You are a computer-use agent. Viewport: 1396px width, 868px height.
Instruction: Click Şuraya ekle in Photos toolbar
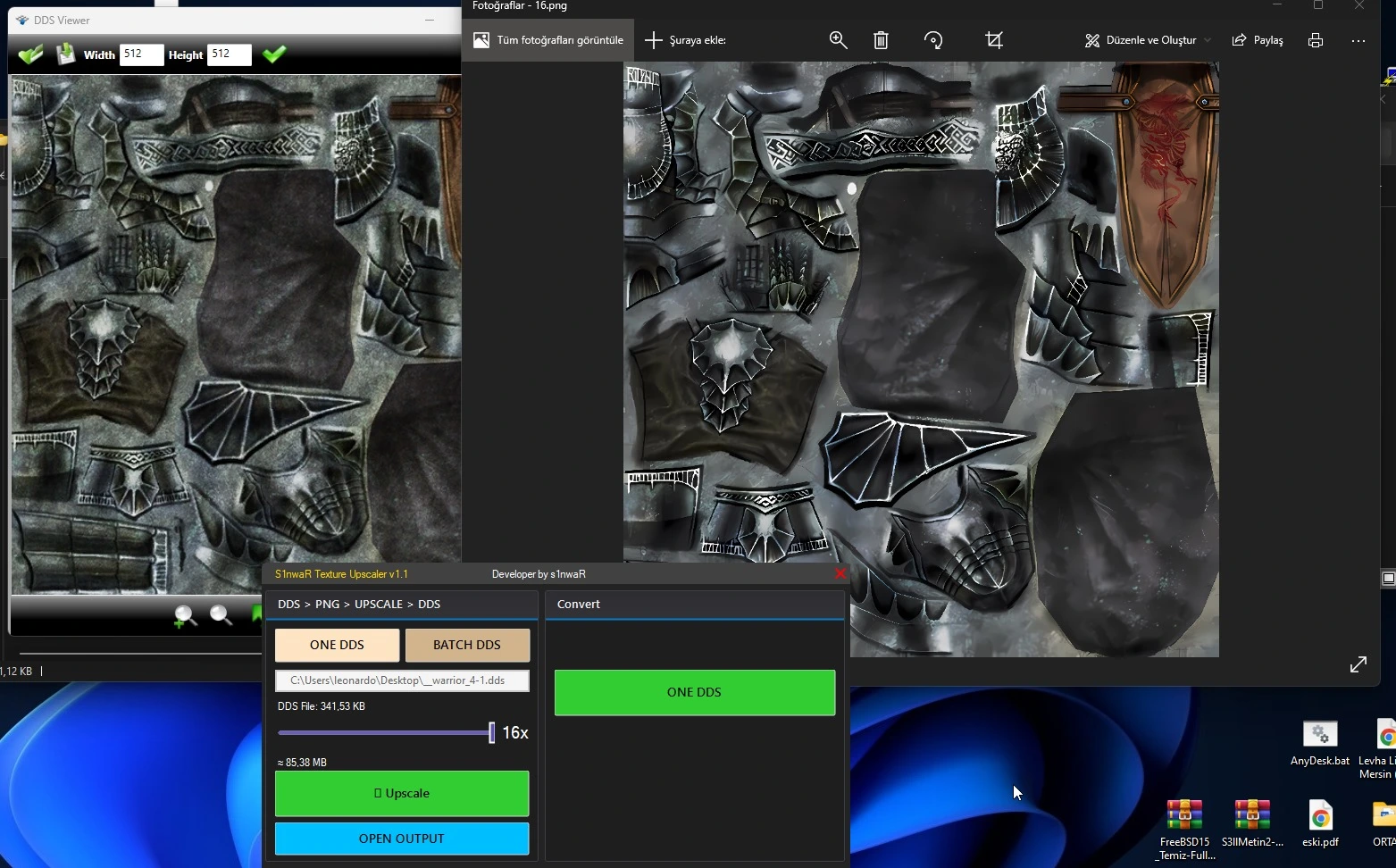[x=685, y=40]
